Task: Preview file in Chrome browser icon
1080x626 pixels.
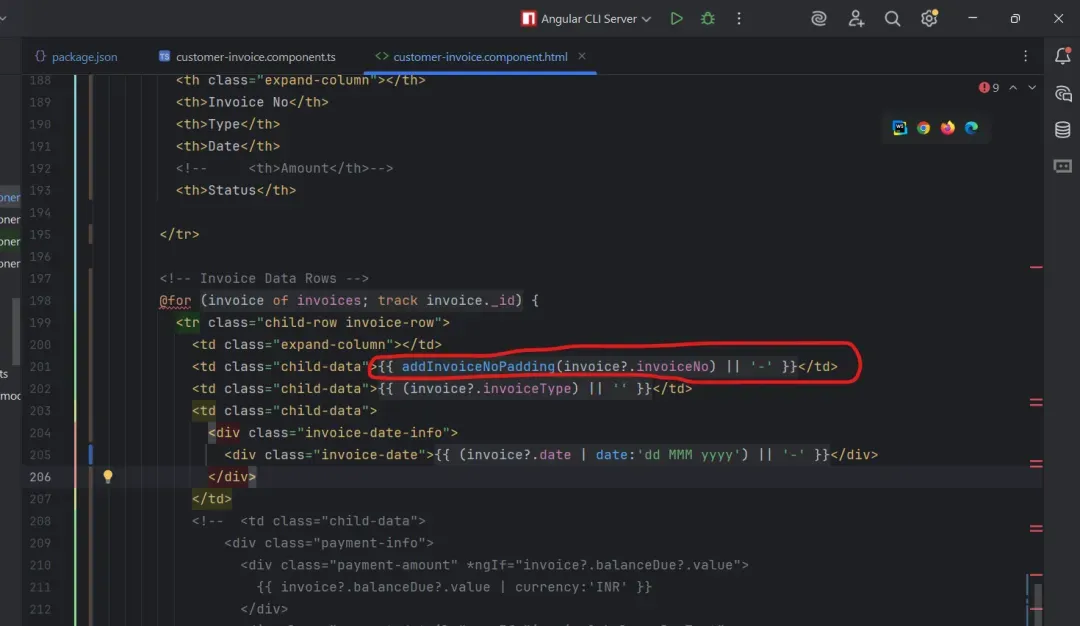Action: pyautogui.click(x=923, y=128)
